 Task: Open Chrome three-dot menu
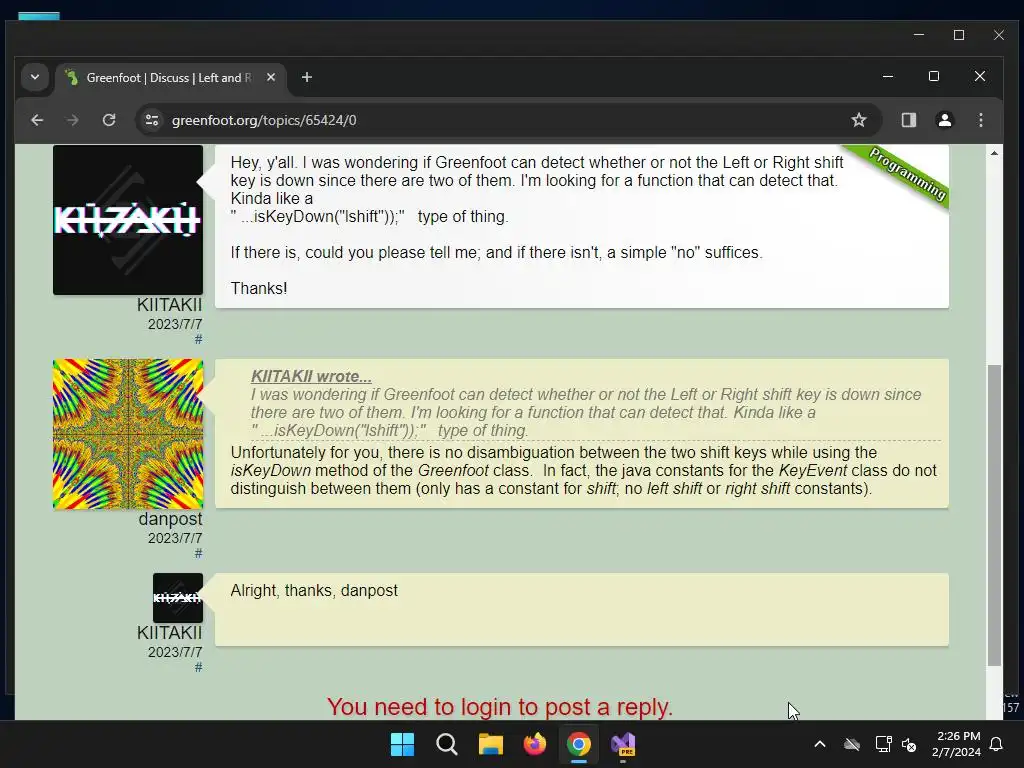(x=980, y=120)
